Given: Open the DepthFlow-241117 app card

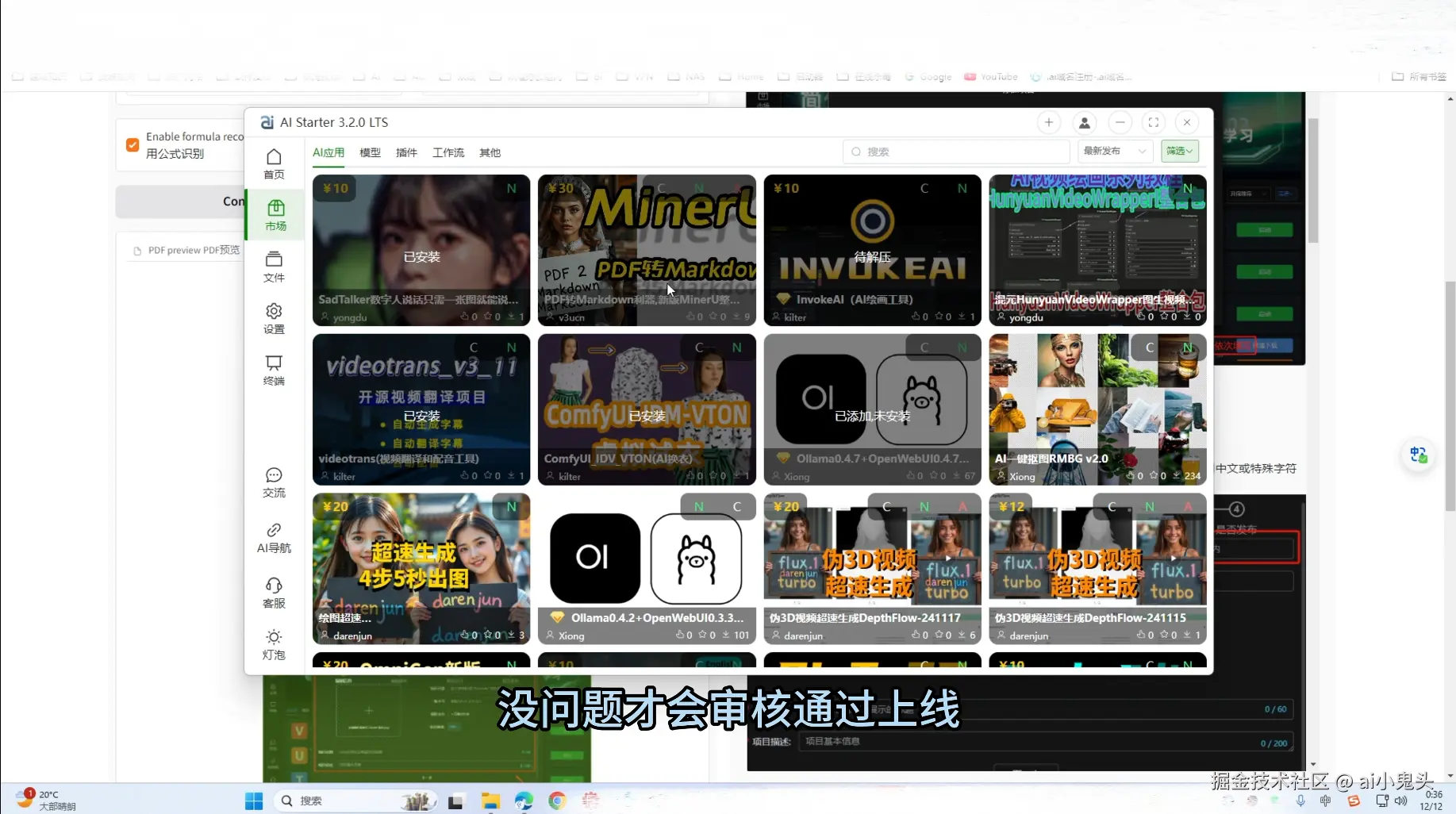Looking at the screenshot, I should coord(872,569).
